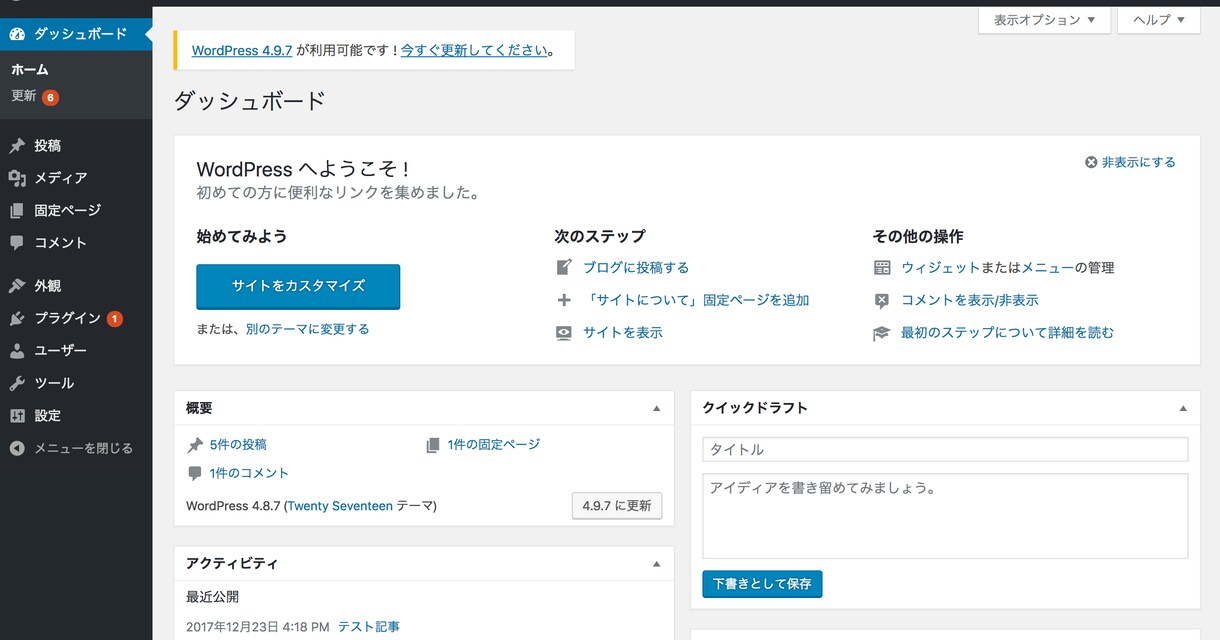Click the bubble icon beside 1件のコメント
The width and height of the screenshot is (1220, 640).
tap(195, 473)
